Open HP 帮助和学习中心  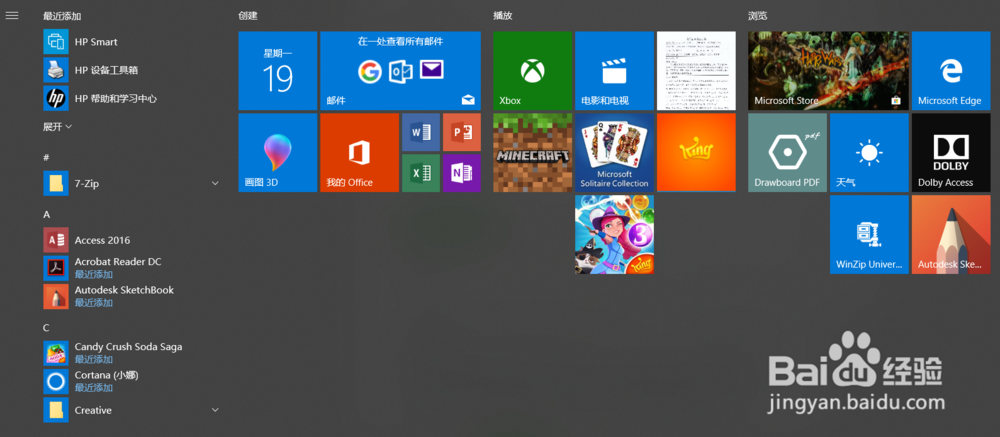(x=131, y=99)
